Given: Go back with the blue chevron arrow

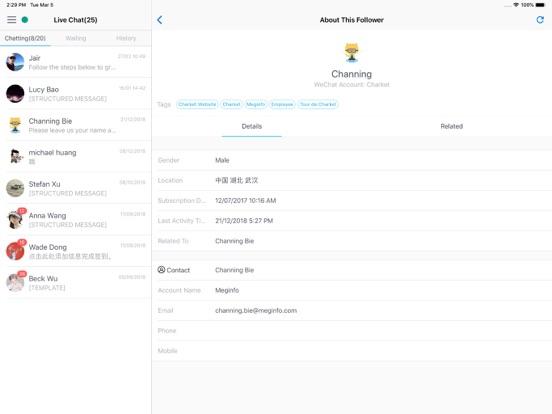Looking at the screenshot, I should pos(160,20).
